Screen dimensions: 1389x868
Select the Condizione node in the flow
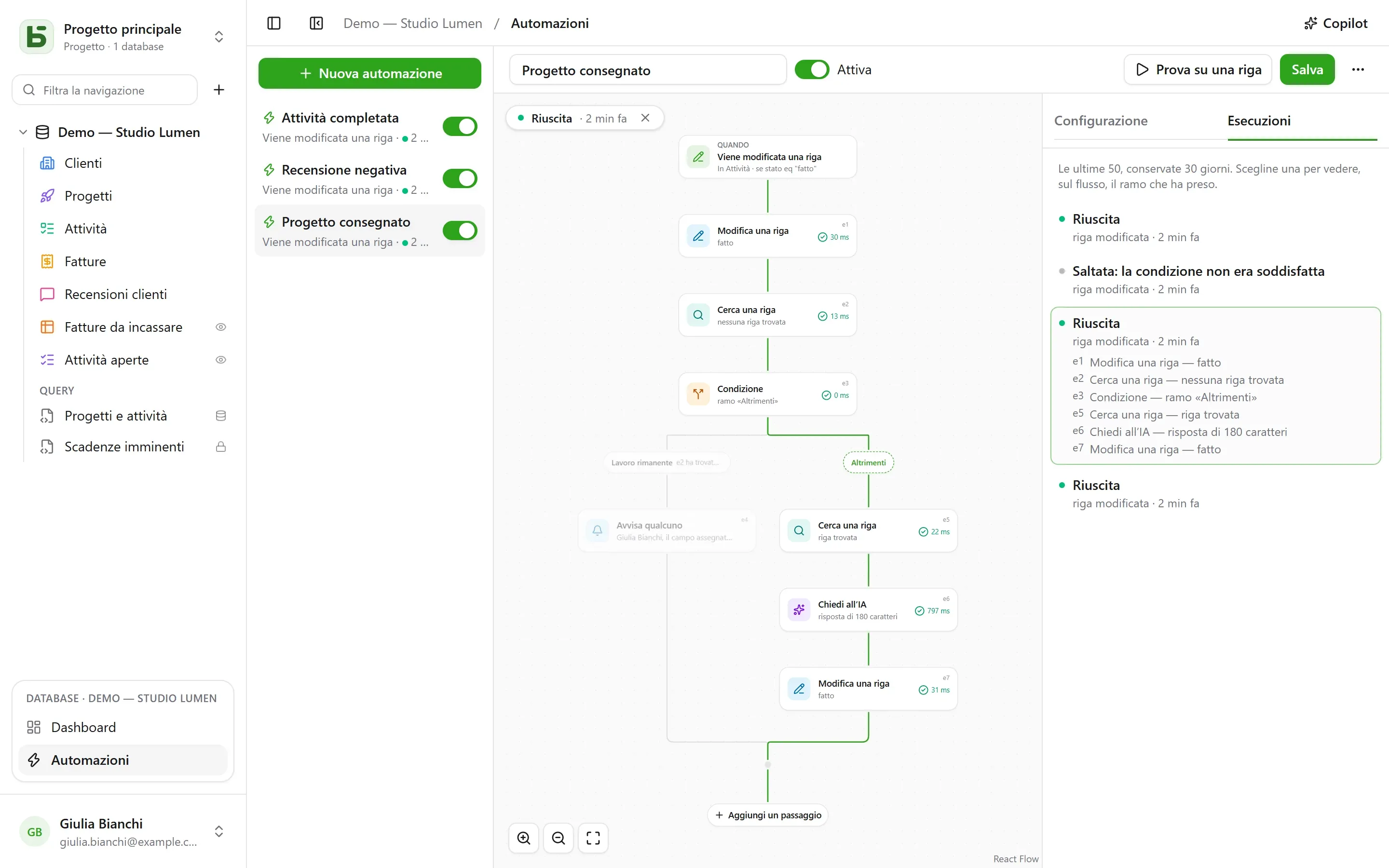[x=767, y=394]
